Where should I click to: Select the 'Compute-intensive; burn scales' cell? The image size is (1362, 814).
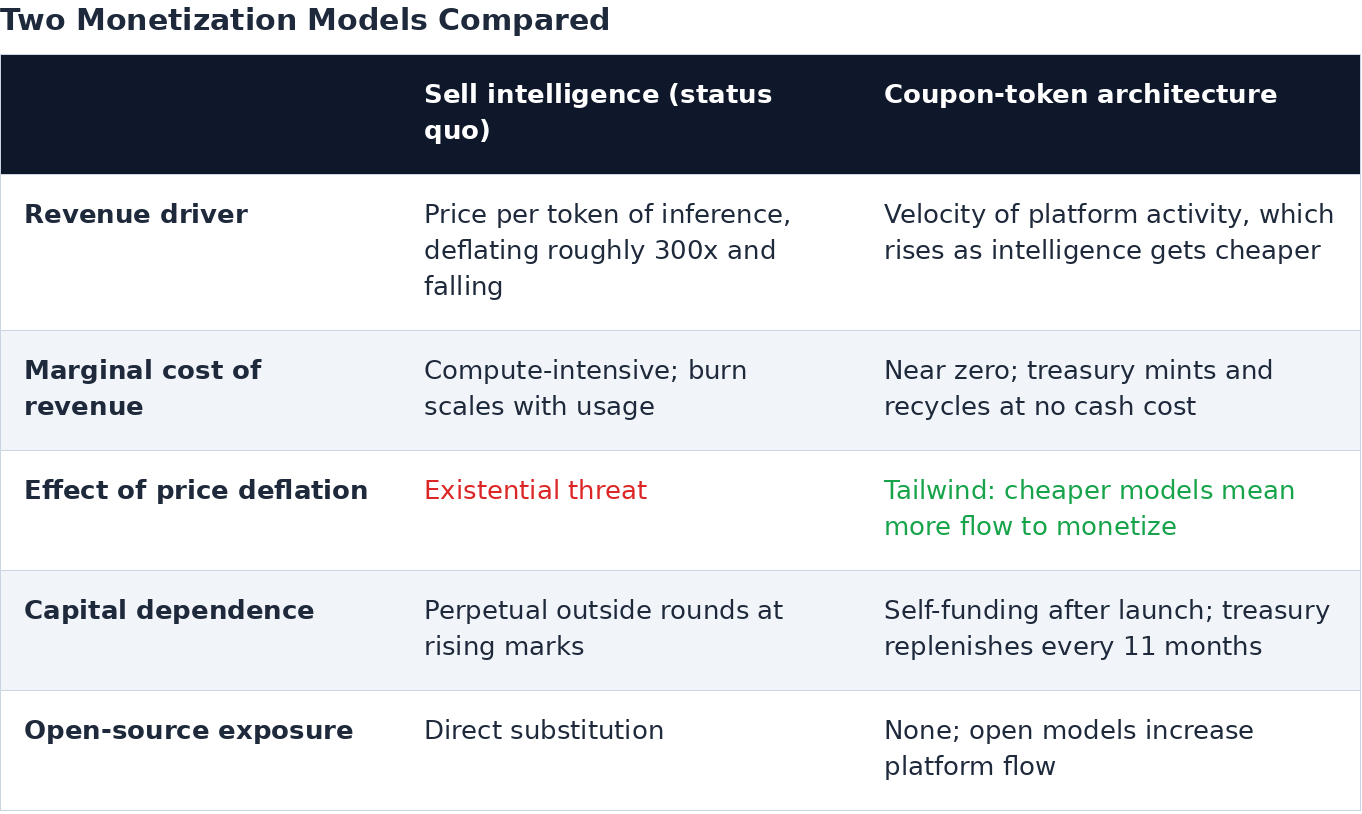point(630,390)
